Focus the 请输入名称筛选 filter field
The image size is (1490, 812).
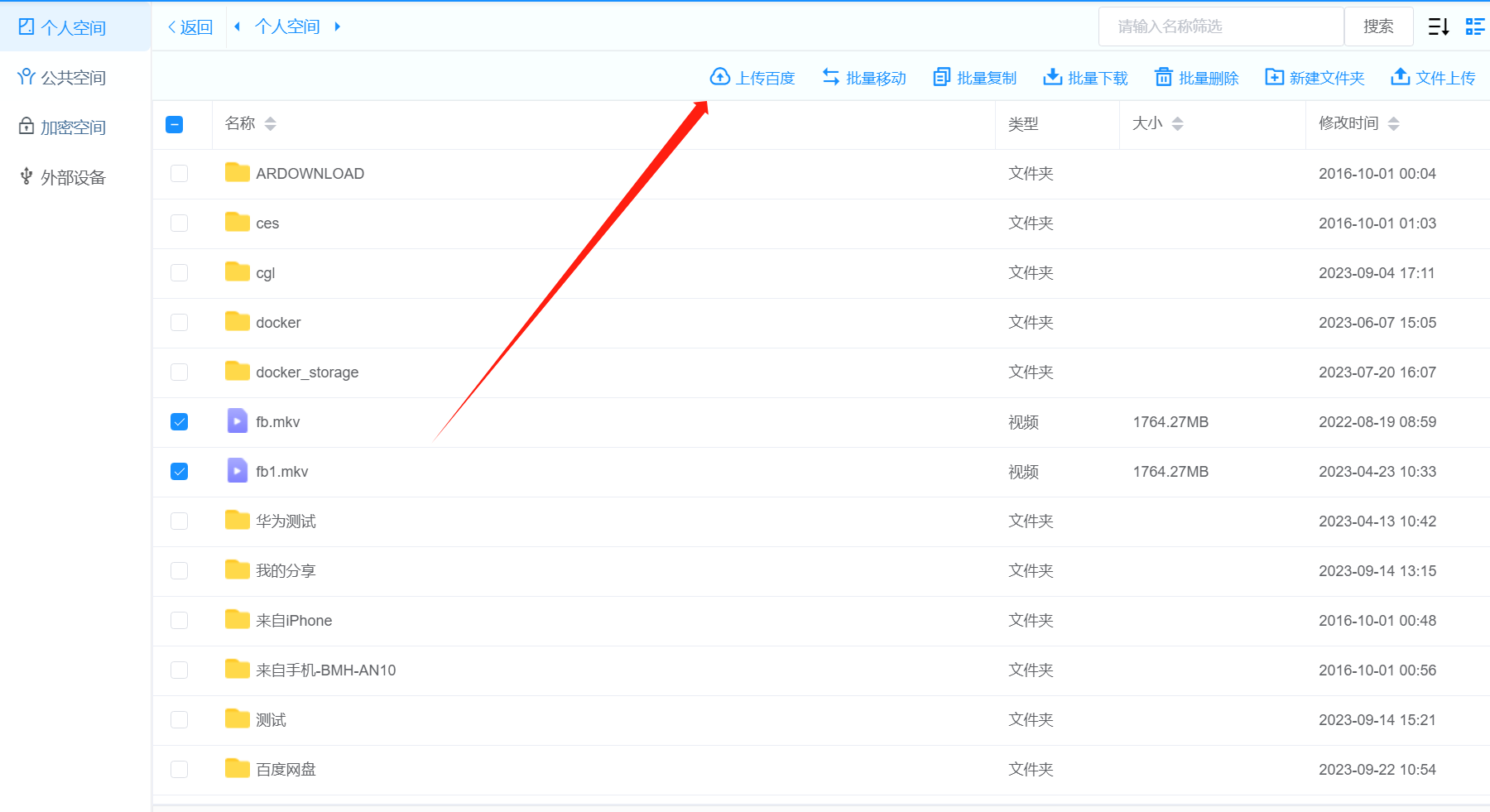click(x=1221, y=26)
